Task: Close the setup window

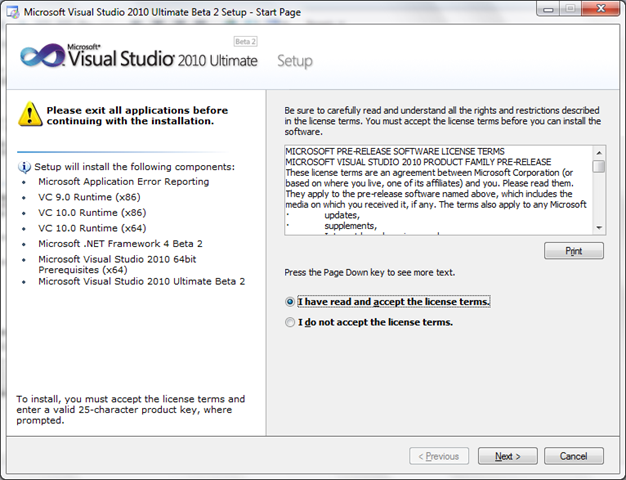Action: 601,9
